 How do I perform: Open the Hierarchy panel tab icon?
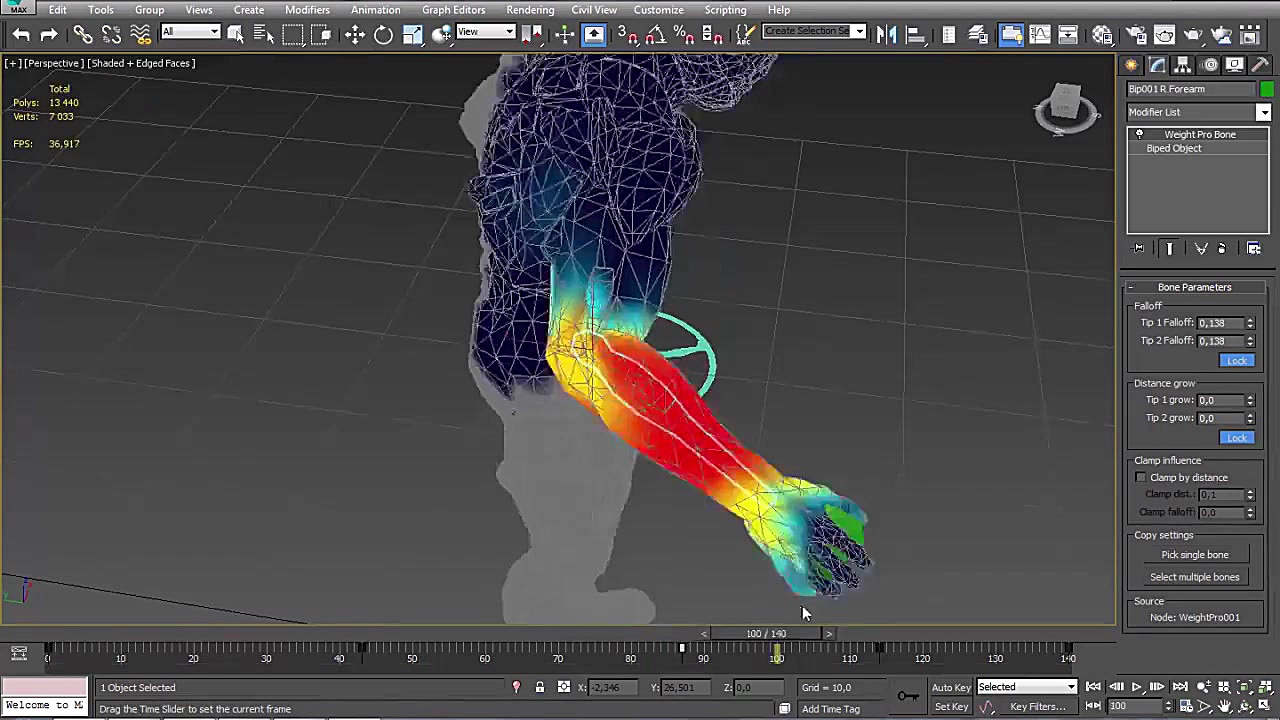coord(1183,65)
